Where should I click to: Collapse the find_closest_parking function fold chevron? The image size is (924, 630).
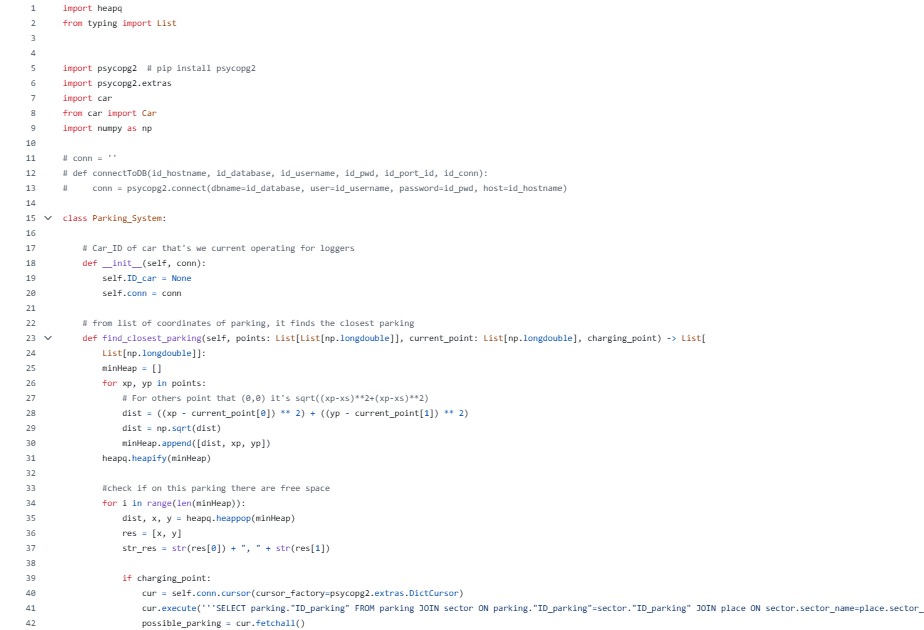point(48,338)
